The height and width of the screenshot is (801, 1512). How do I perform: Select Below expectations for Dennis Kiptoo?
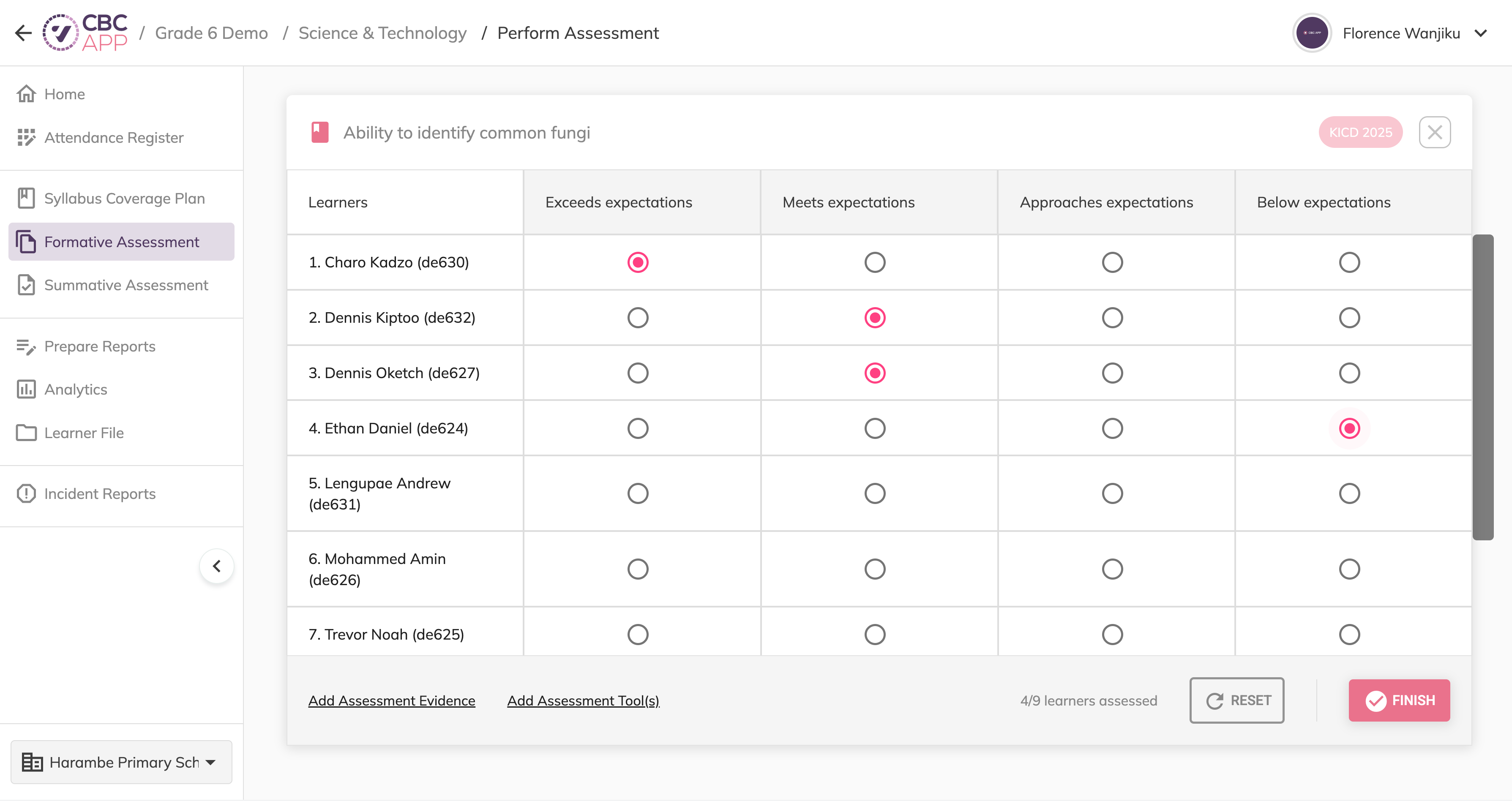[1349, 317]
